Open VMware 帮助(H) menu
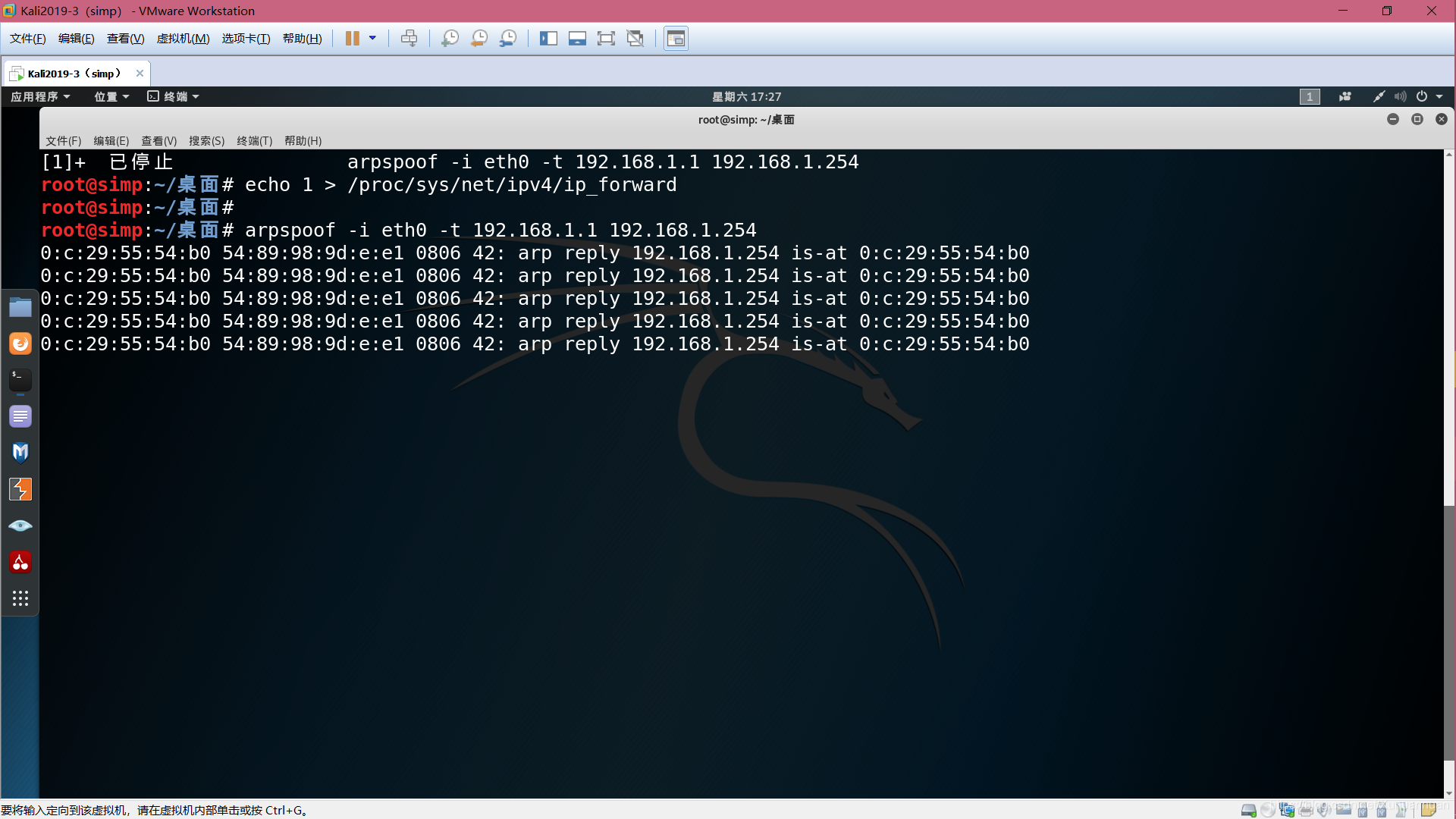This screenshot has height=819, width=1456. [x=302, y=39]
